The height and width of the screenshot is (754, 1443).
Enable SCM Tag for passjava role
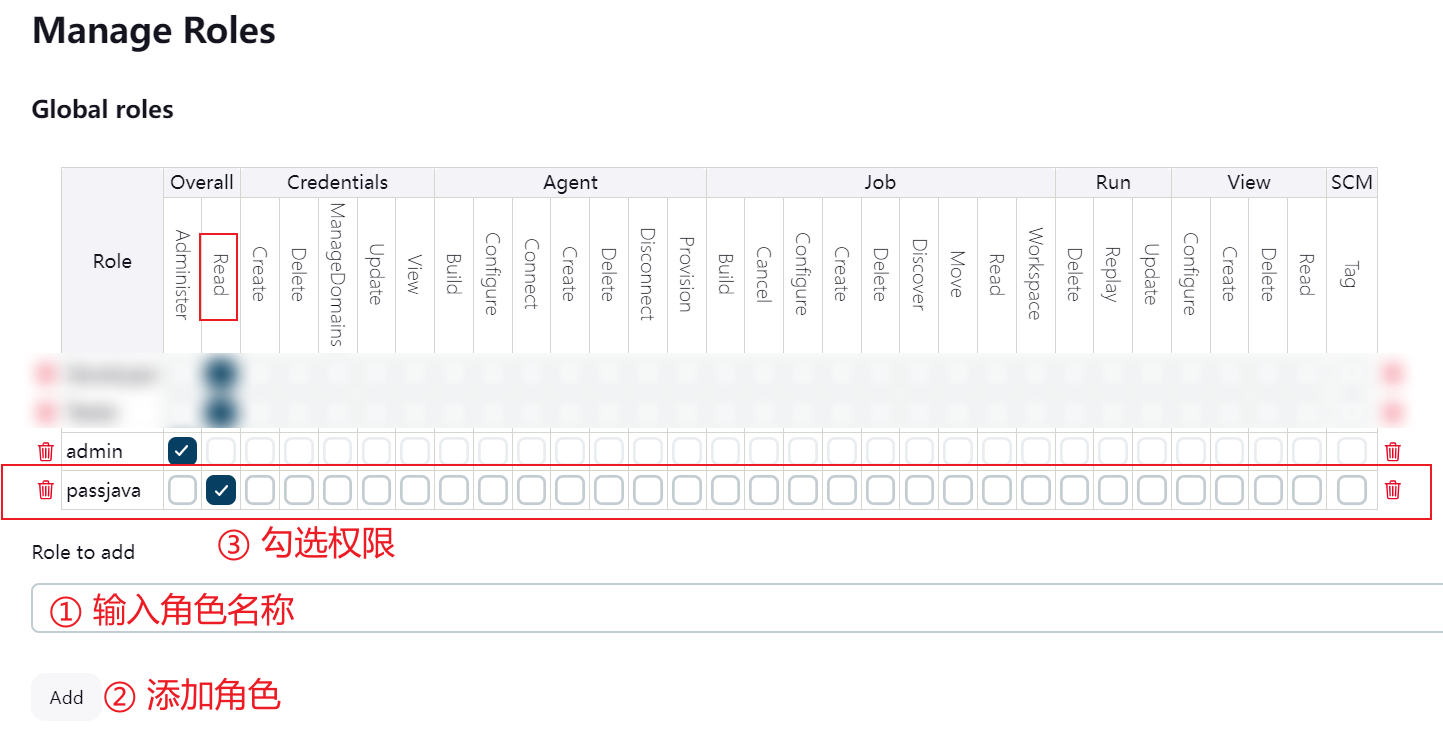[x=1352, y=490]
